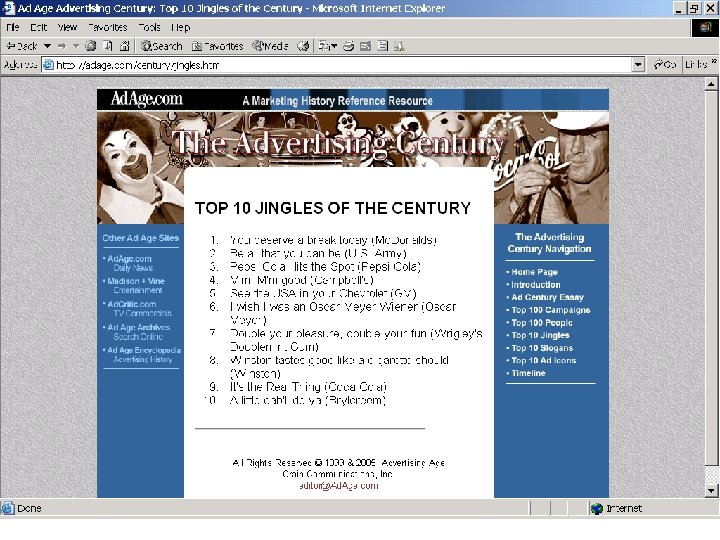The width and height of the screenshot is (720, 540).
Task: Click the Back navigation button
Action: [21, 46]
